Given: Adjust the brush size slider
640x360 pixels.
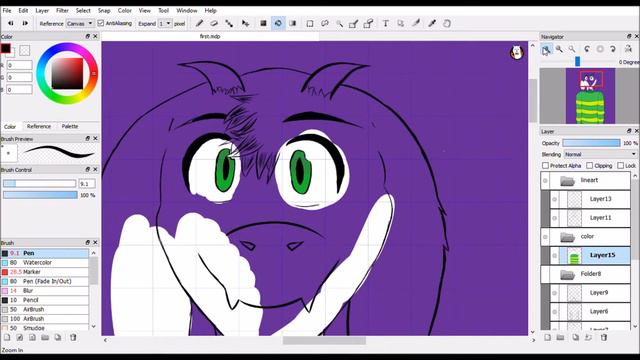Looking at the screenshot, I should 40,184.
